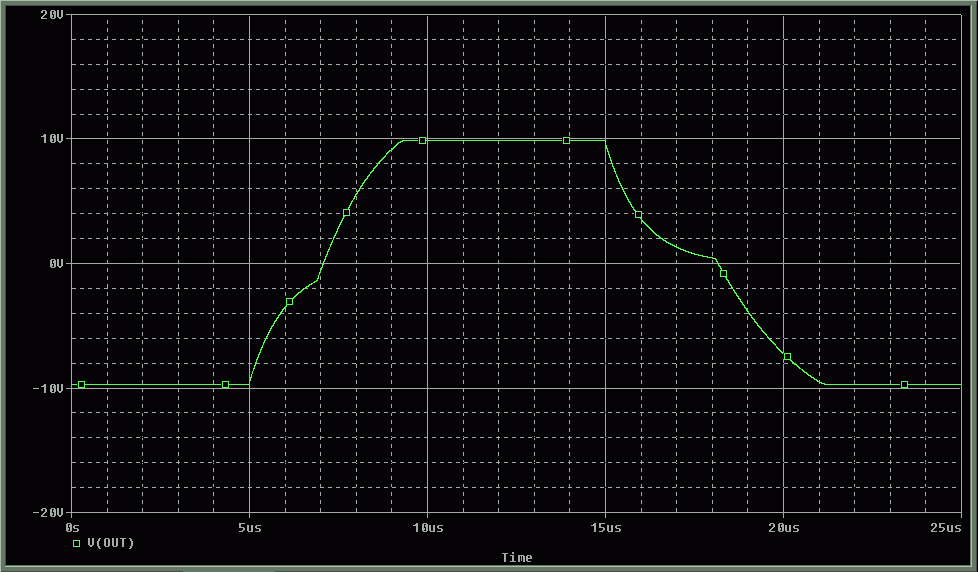The height and width of the screenshot is (572, 978).
Task: Click the rising-edge marker near -3V
Action: [289, 301]
